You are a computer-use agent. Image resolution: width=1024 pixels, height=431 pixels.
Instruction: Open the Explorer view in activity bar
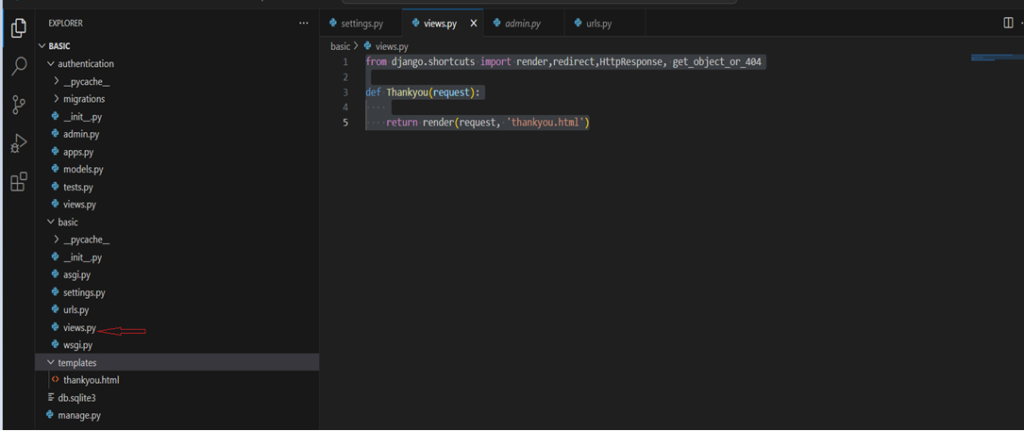pos(17,28)
